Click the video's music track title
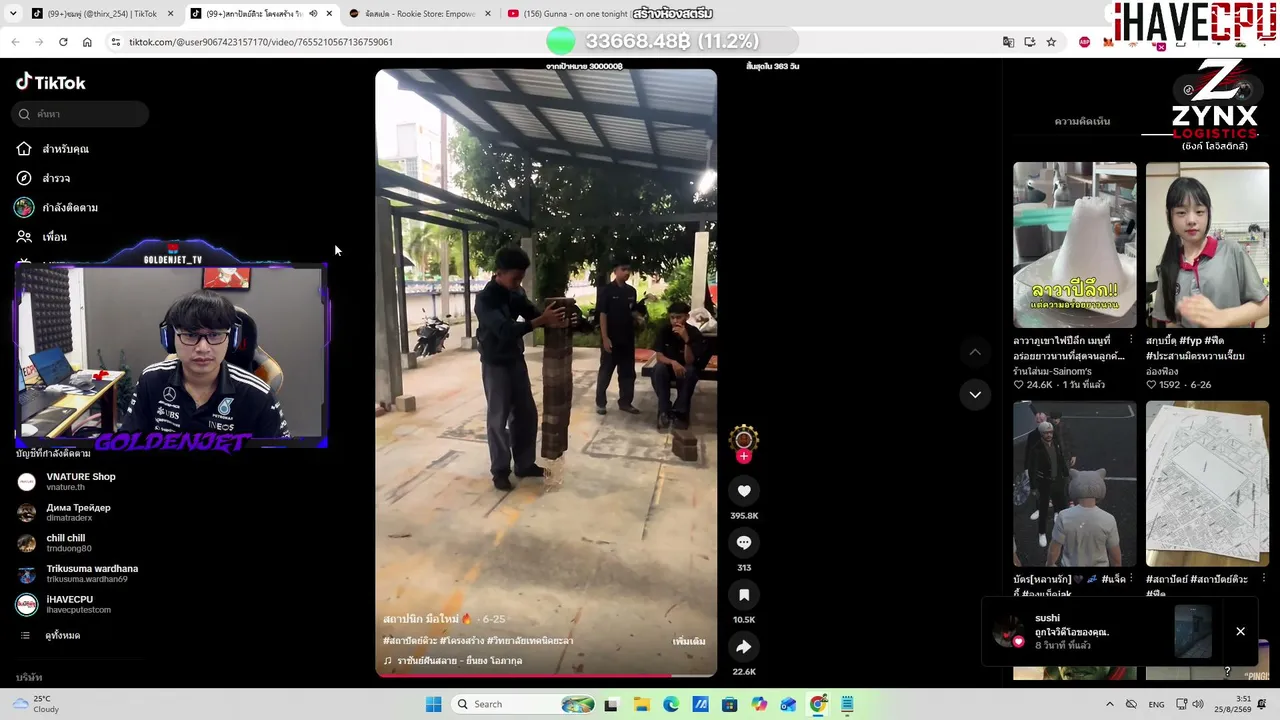This screenshot has height=720, width=1280. click(459, 661)
